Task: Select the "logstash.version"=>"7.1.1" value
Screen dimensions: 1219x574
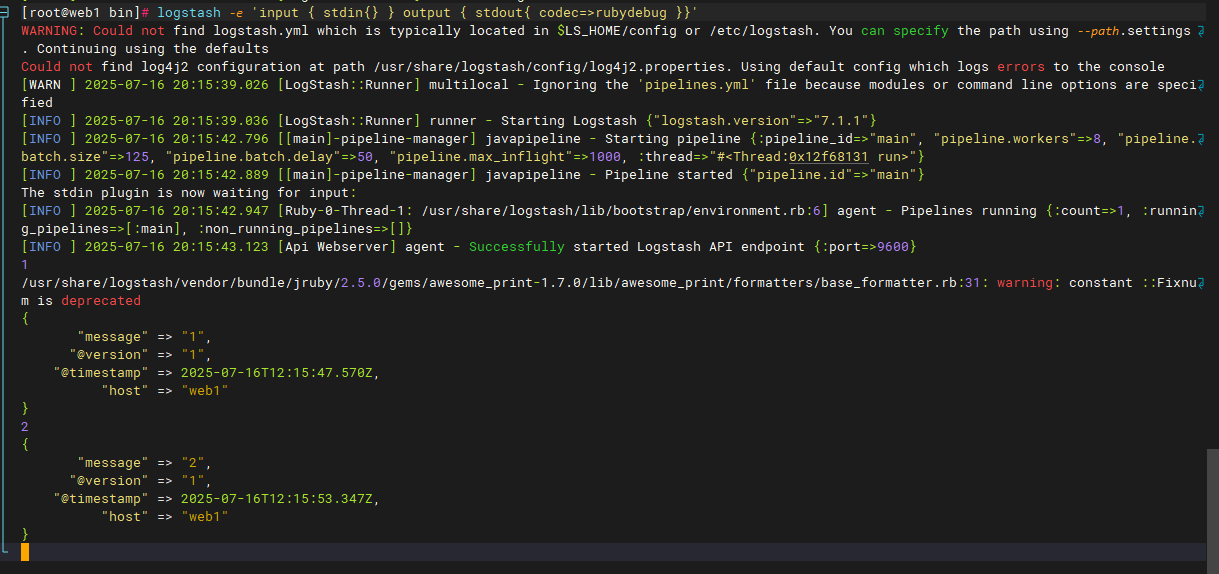Action: pyautogui.click(x=760, y=120)
